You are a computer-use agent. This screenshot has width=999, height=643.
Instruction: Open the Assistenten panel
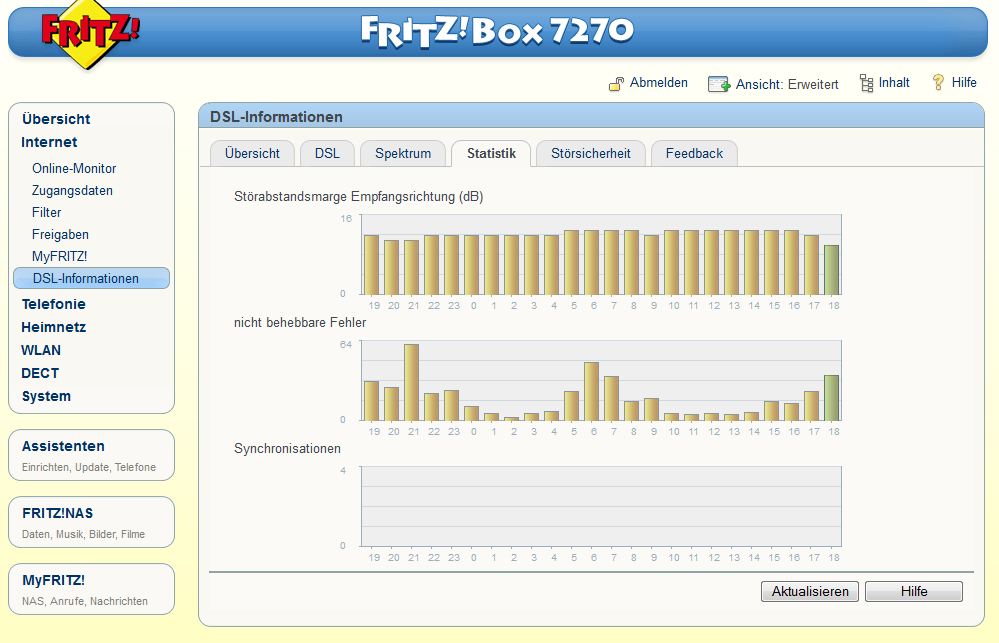pos(91,455)
